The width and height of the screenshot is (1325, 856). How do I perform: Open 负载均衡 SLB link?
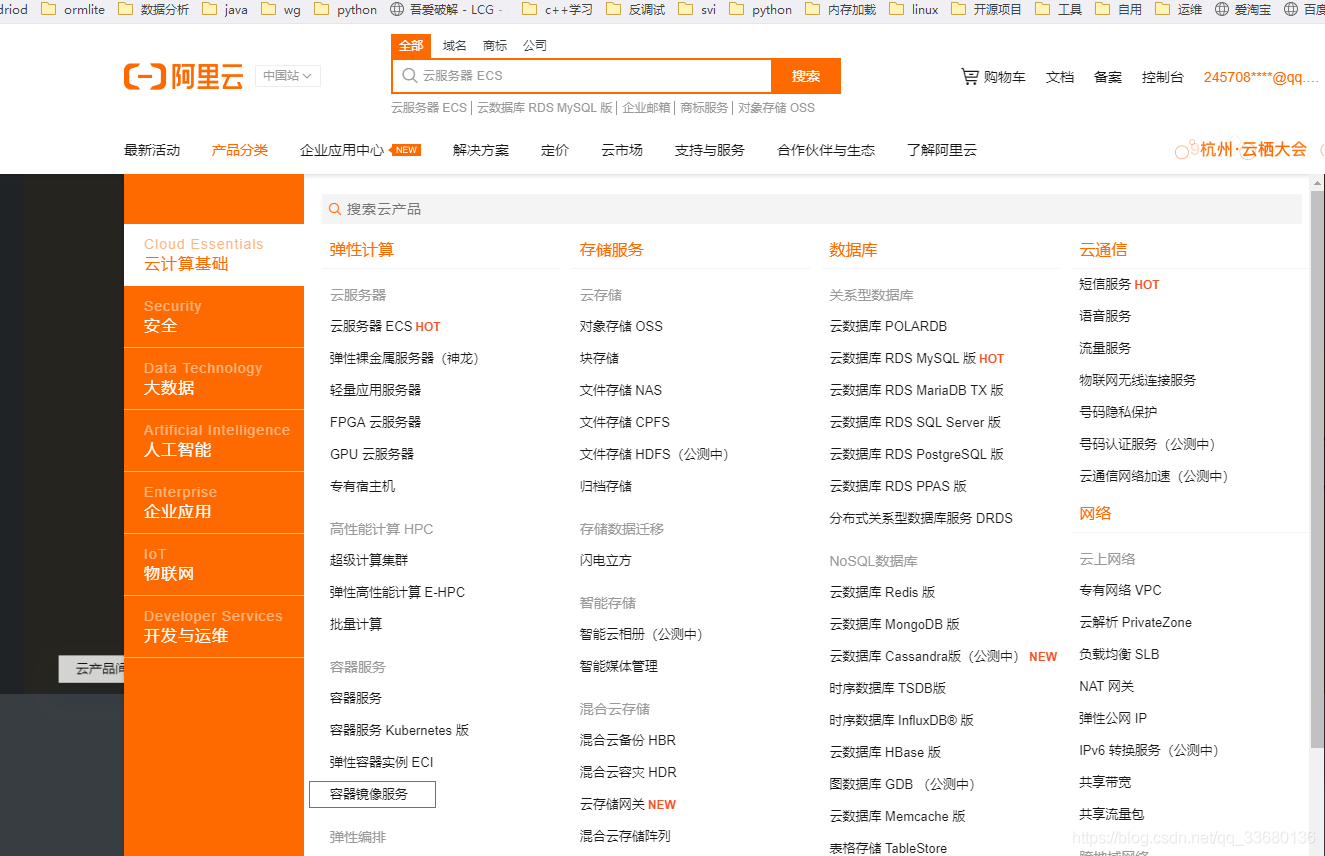1119,654
